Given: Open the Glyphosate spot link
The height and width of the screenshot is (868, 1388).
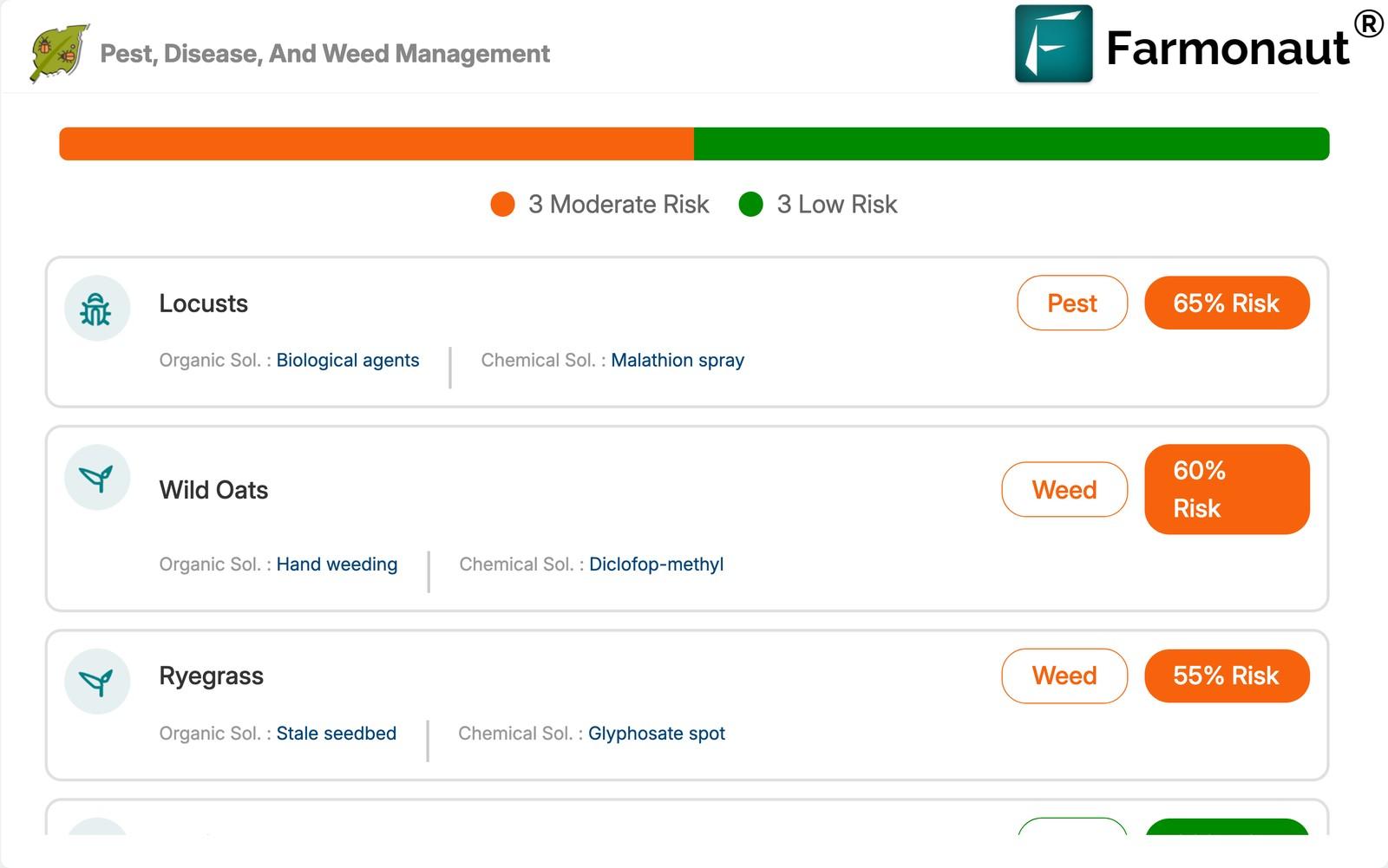Looking at the screenshot, I should click(657, 734).
